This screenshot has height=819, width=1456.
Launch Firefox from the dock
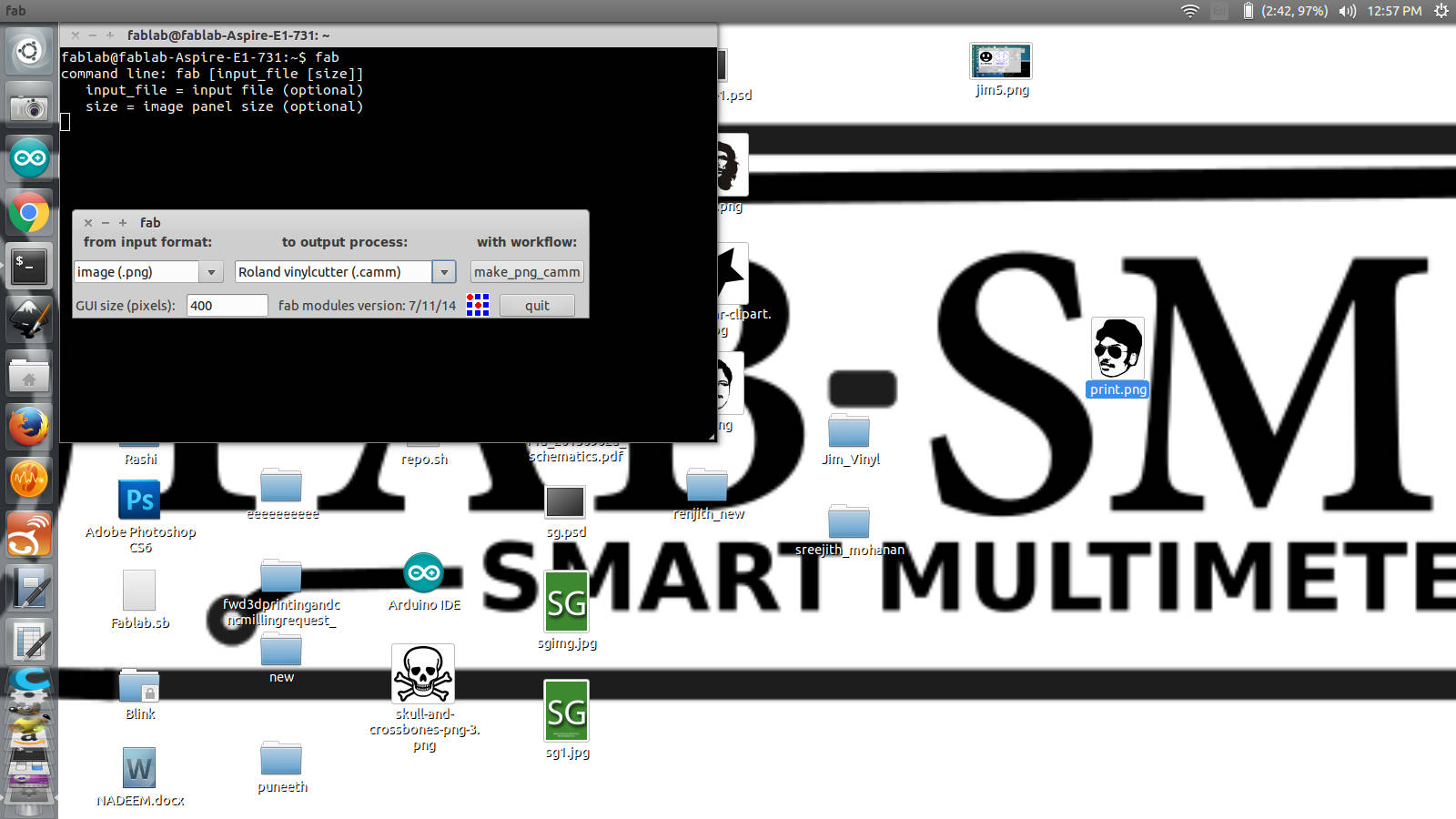(x=29, y=427)
